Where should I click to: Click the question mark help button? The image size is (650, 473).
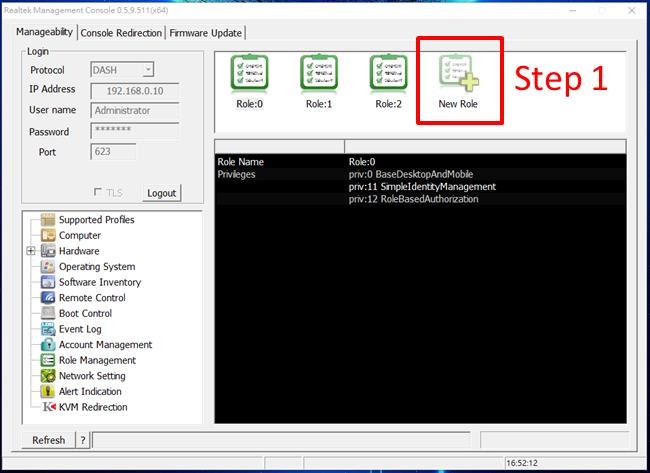coord(83,440)
